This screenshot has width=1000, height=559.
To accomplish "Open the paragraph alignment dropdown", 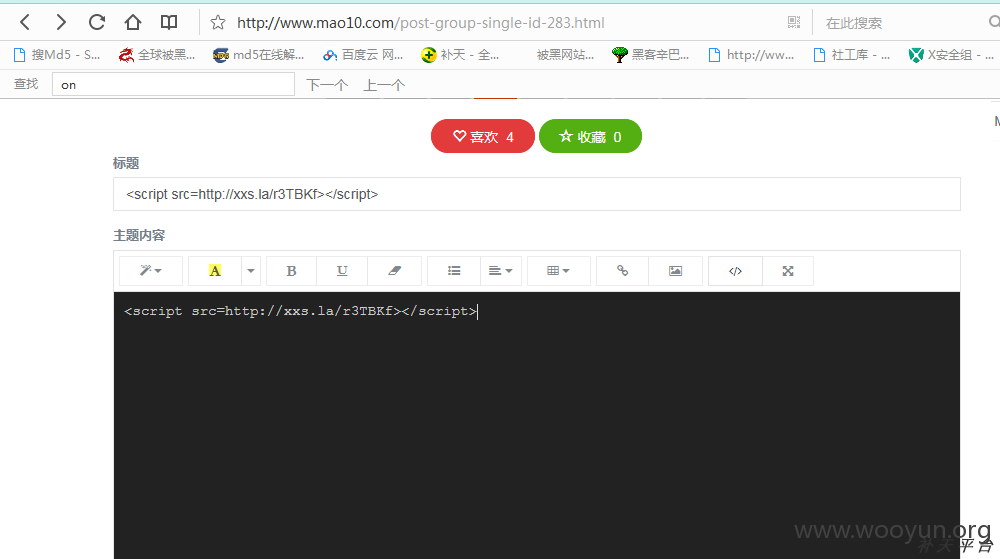I will click(501, 271).
